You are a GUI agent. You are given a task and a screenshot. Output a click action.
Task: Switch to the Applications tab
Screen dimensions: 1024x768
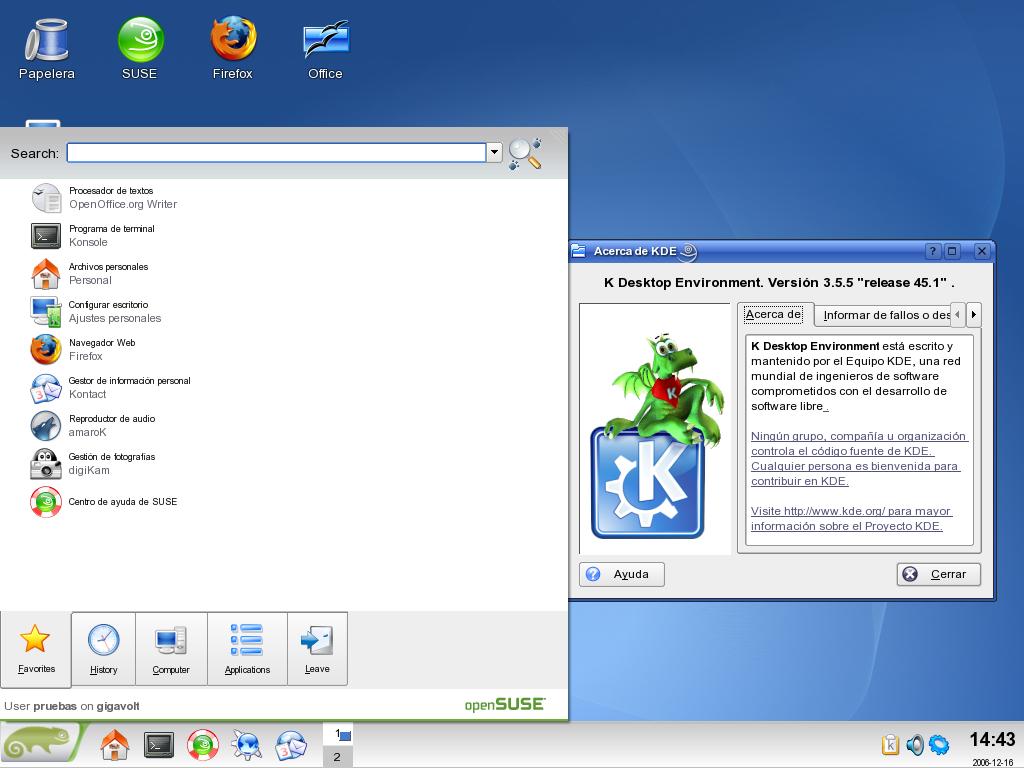click(248, 649)
